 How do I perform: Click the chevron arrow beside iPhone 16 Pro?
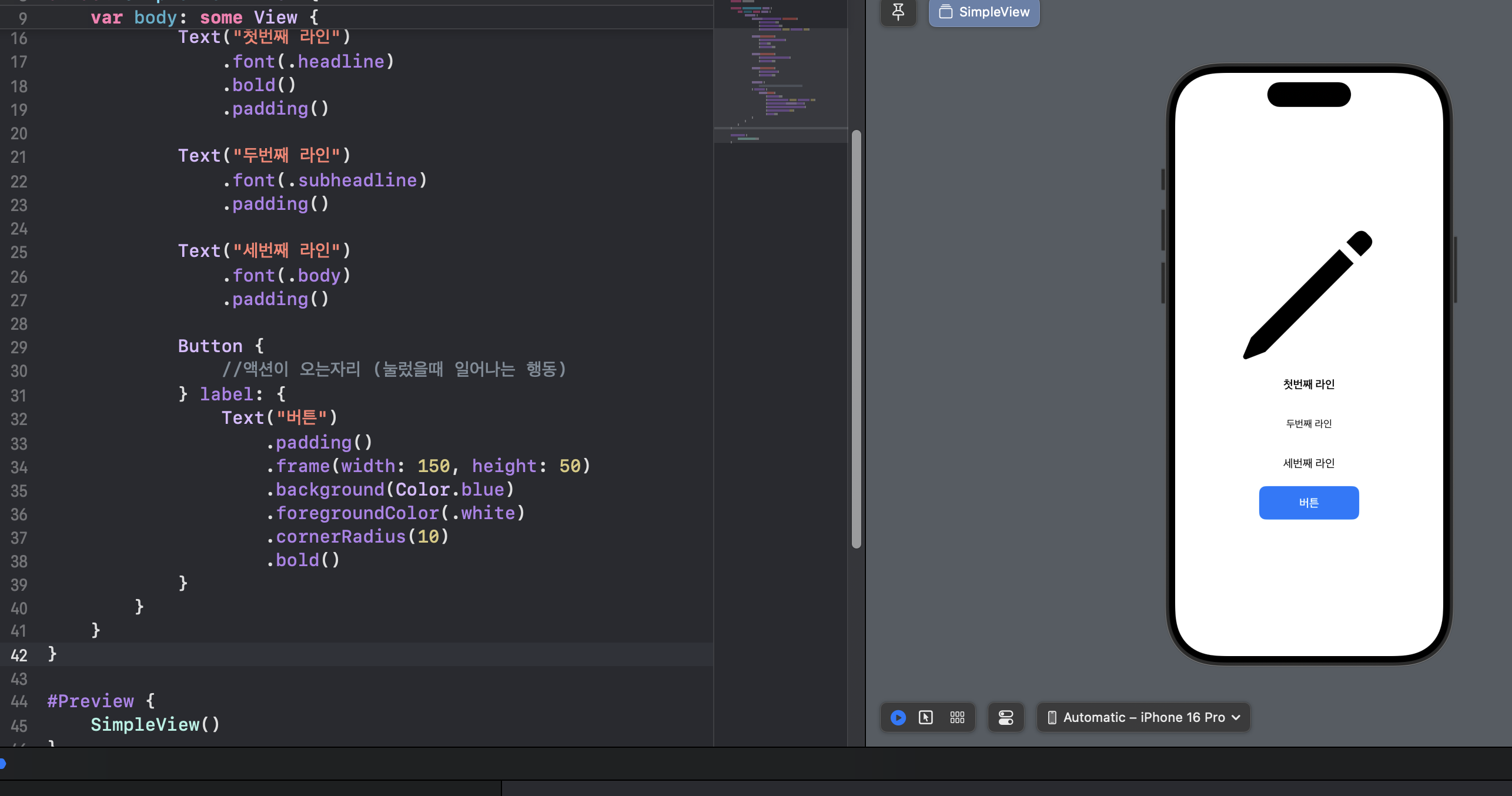[x=1236, y=717]
